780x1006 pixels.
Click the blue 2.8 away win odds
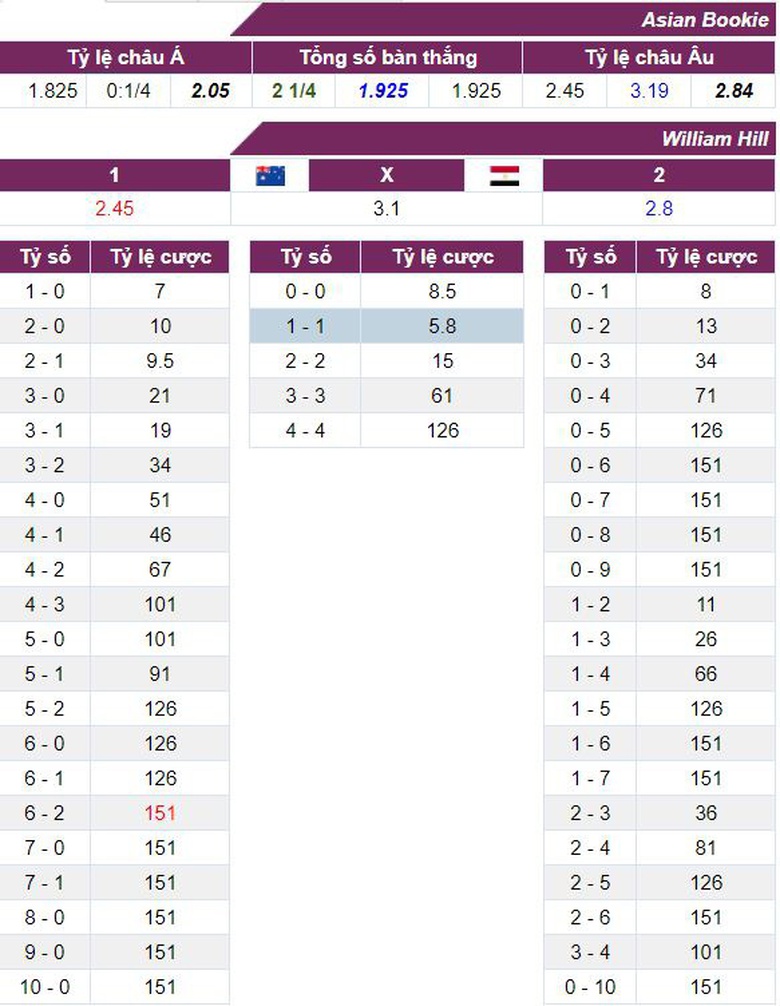point(659,209)
